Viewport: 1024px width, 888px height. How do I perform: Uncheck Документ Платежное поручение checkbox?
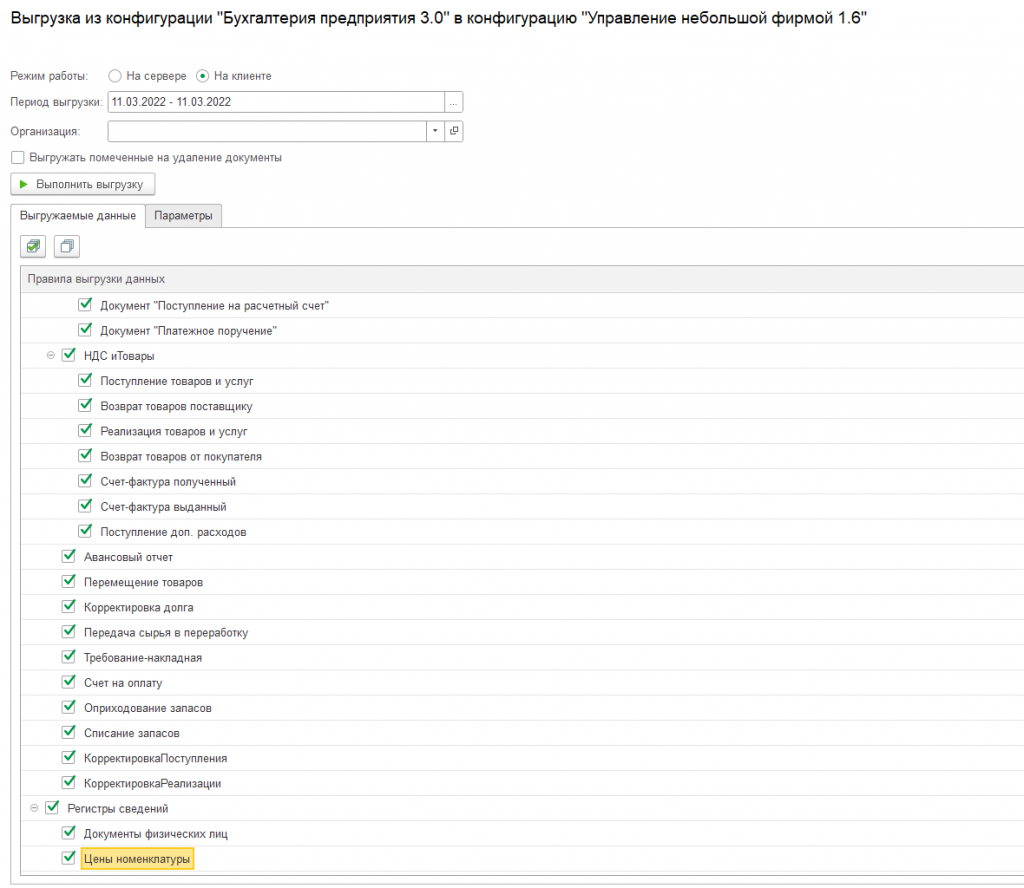pos(85,330)
